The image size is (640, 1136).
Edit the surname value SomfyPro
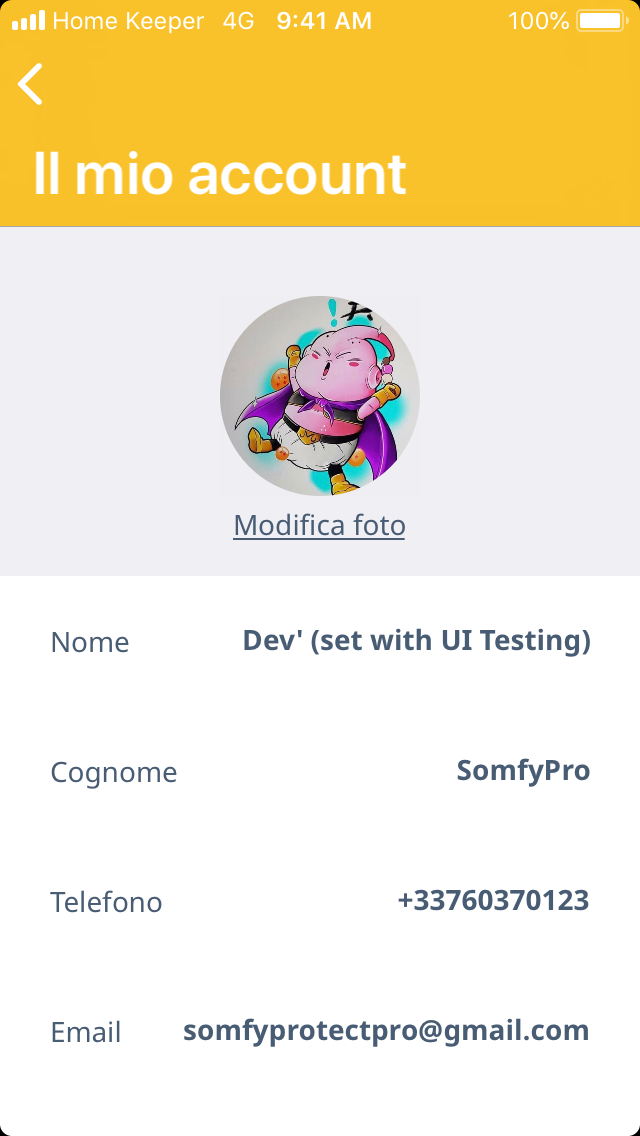[x=523, y=771]
